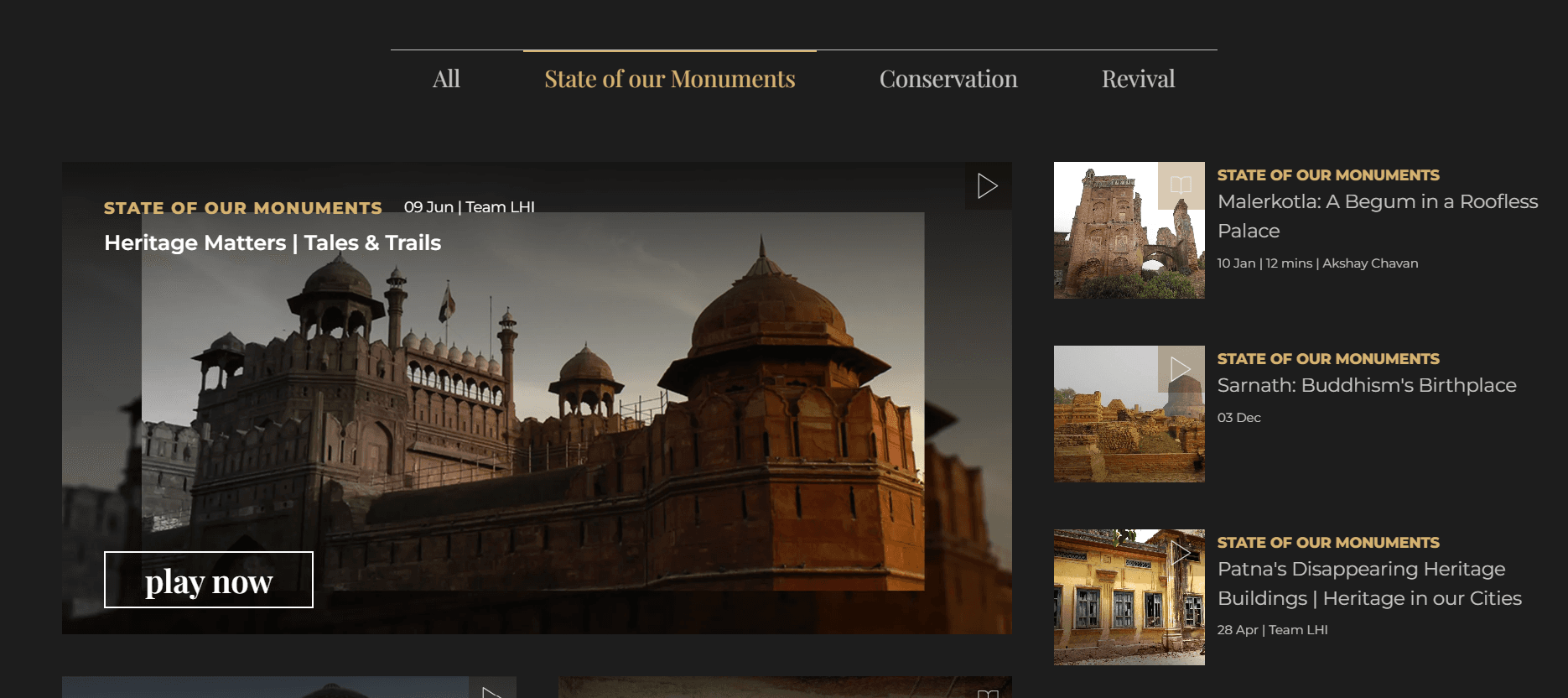Go to the Revival tab
Image resolution: width=1568 pixels, height=698 pixels.
[1137, 79]
